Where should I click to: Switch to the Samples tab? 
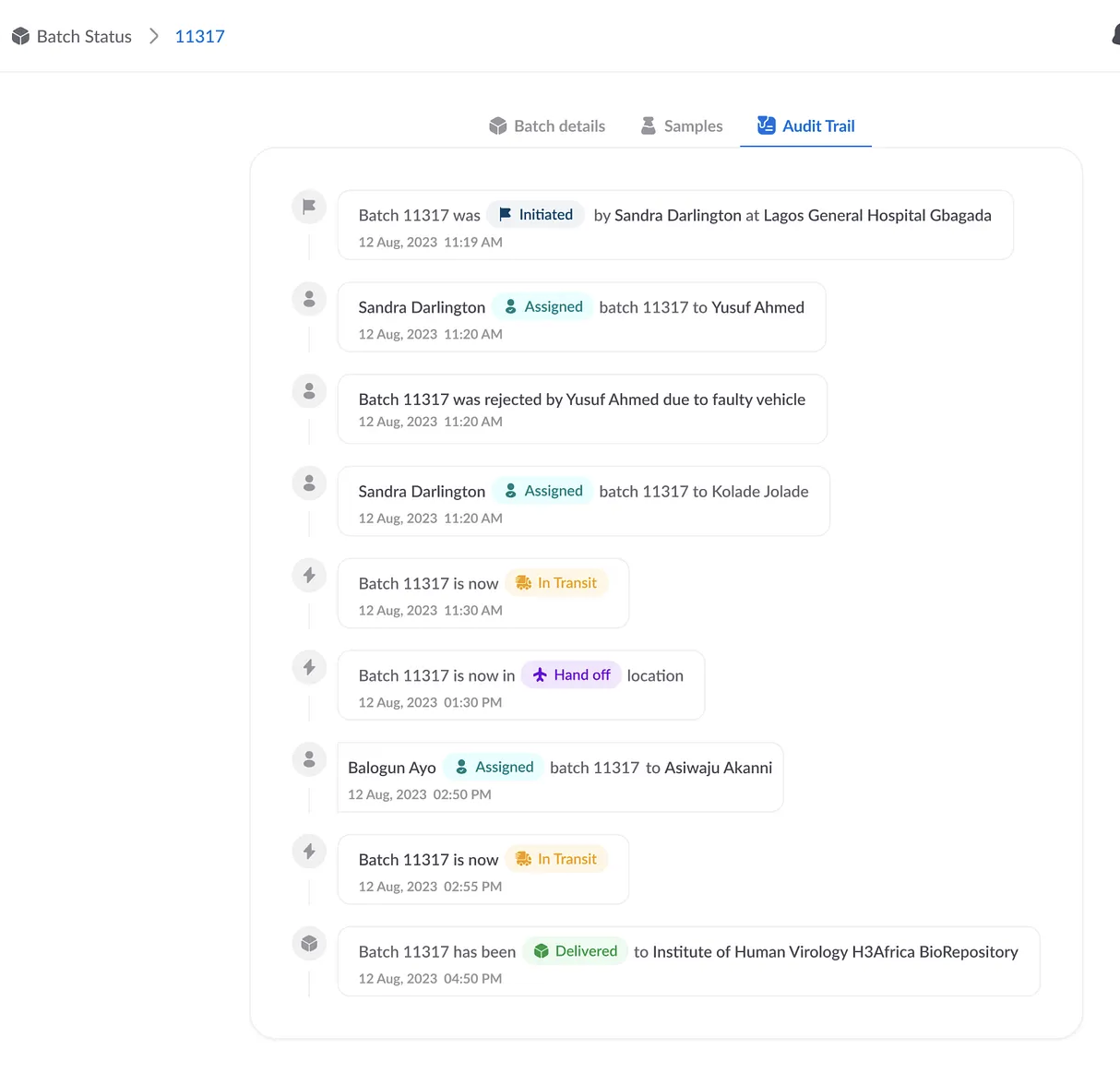point(682,126)
